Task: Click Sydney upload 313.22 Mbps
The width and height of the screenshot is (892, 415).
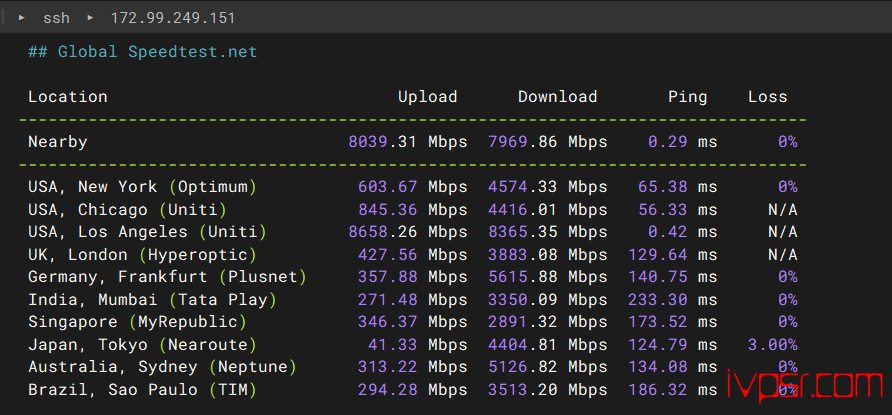Action: pos(412,367)
